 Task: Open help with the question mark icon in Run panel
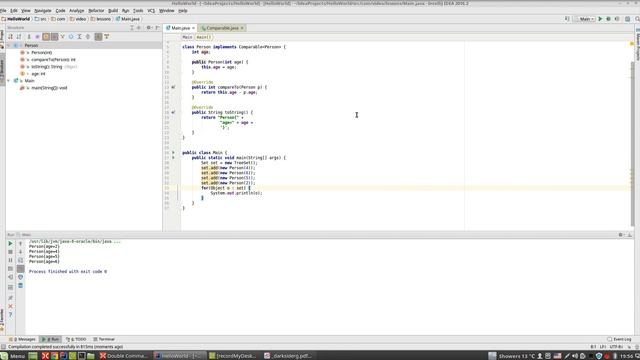[x=11, y=315]
